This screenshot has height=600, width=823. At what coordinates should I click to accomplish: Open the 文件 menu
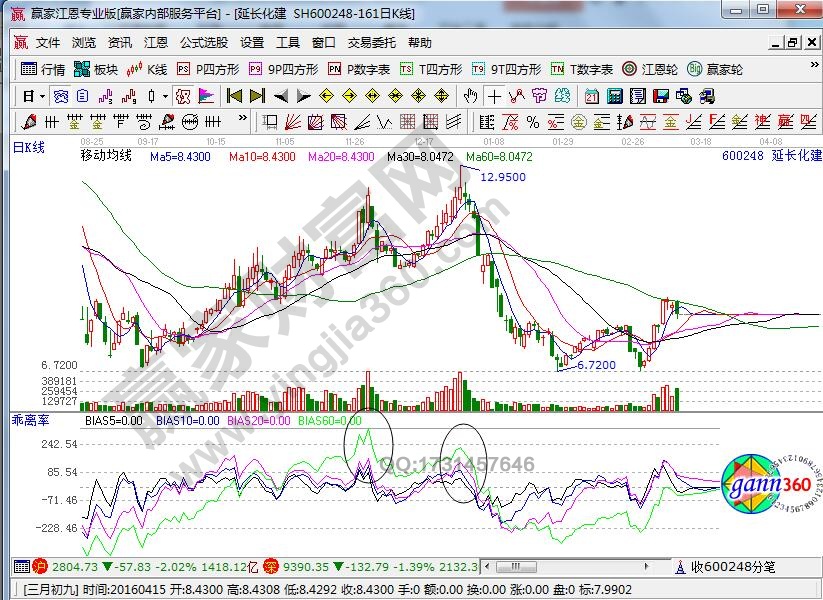click(48, 43)
